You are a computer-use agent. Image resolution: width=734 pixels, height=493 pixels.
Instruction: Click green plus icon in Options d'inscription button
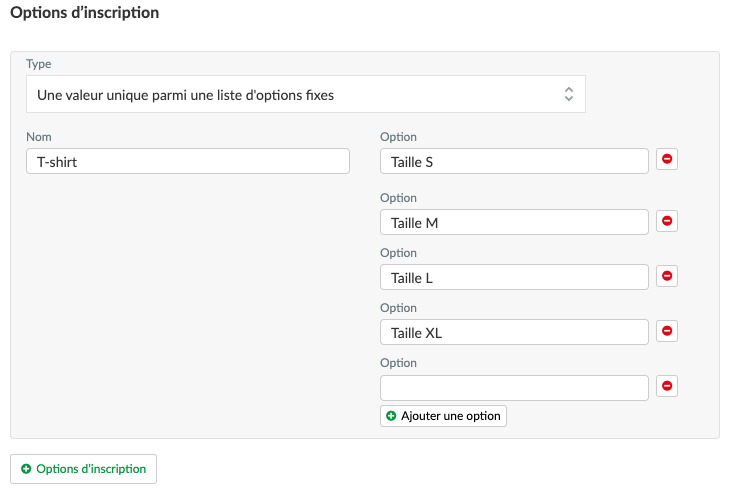pyautogui.click(x=26, y=469)
